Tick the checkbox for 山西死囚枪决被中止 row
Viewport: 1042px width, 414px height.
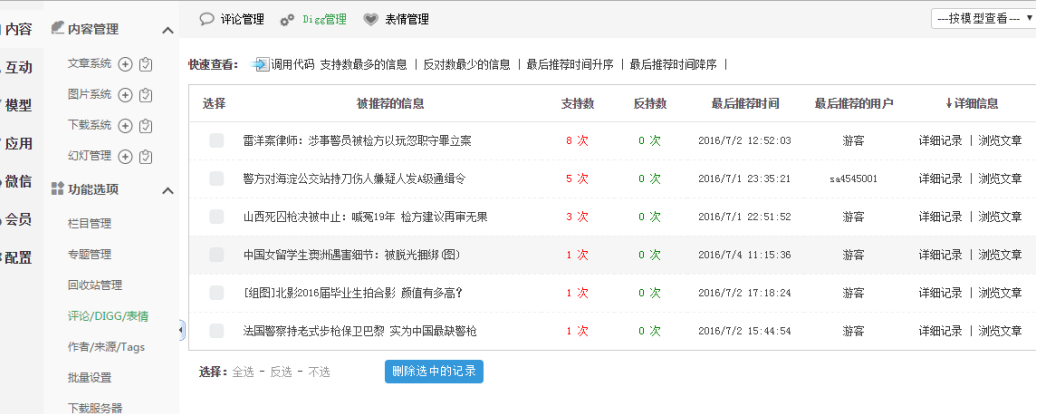(x=216, y=217)
